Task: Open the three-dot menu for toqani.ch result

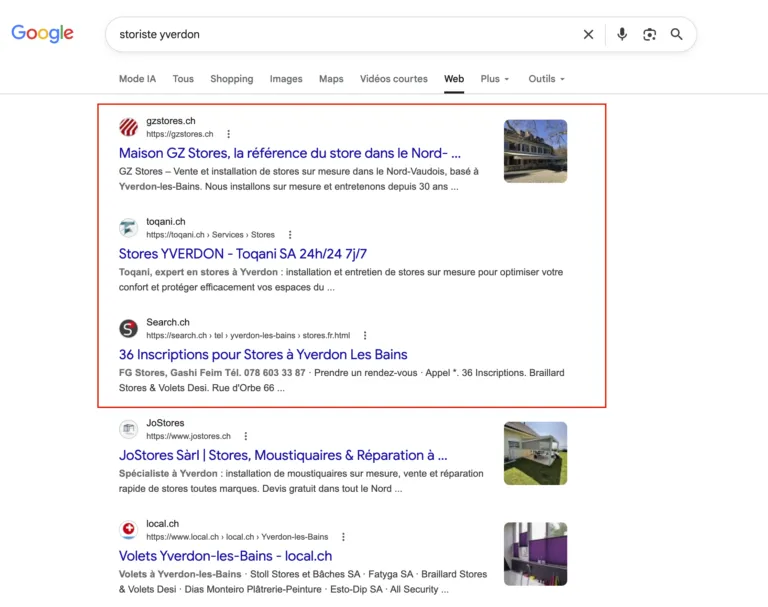Action: click(x=290, y=235)
